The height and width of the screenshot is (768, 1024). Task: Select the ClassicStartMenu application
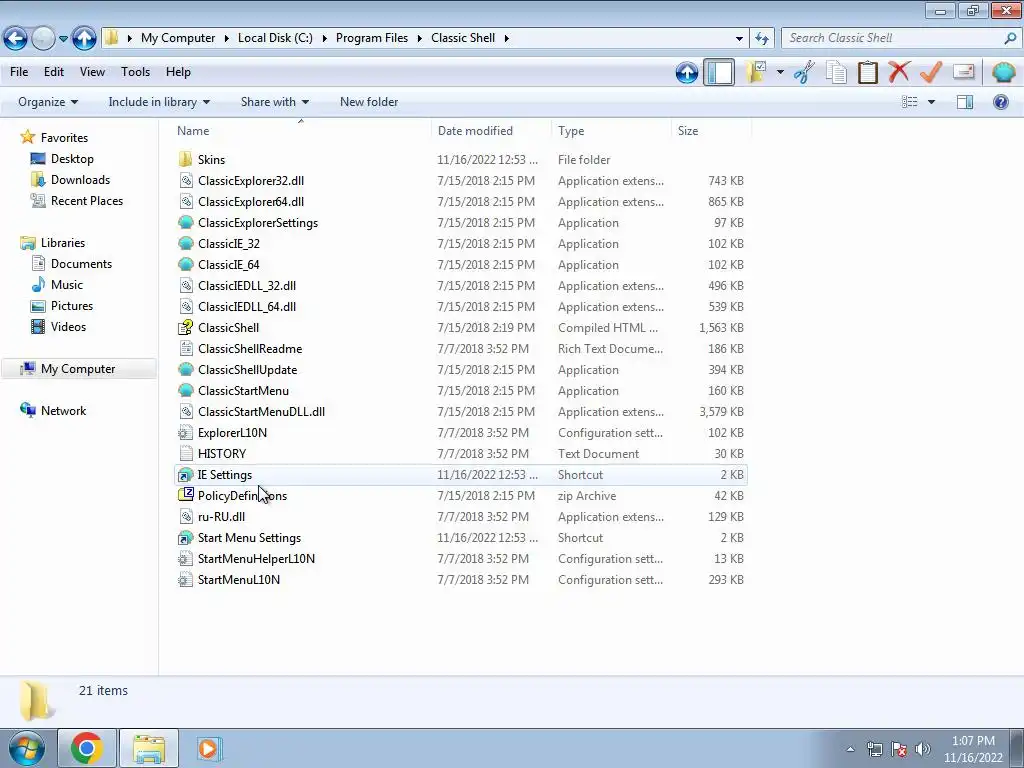tap(460, 391)
